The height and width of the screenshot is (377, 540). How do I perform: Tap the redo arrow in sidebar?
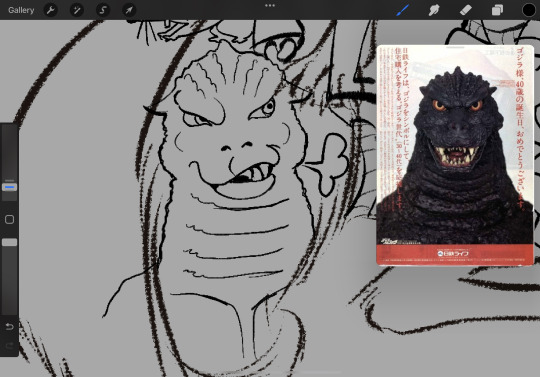click(x=9, y=346)
